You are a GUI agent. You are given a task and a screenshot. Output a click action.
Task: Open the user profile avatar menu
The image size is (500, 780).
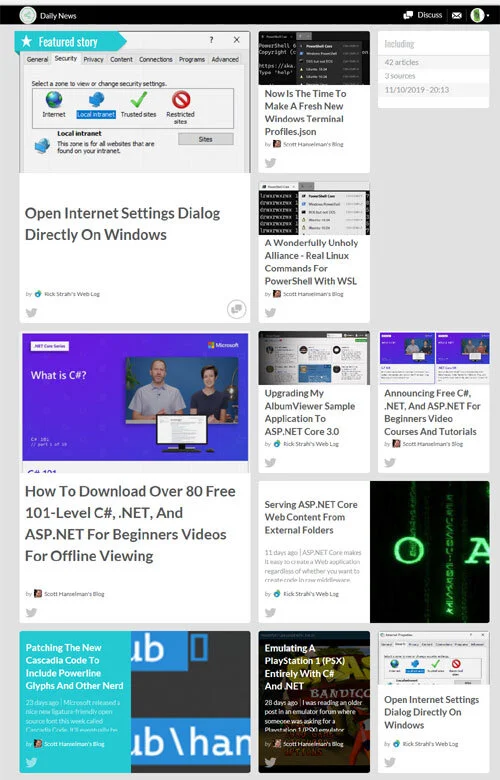coord(480,15)
